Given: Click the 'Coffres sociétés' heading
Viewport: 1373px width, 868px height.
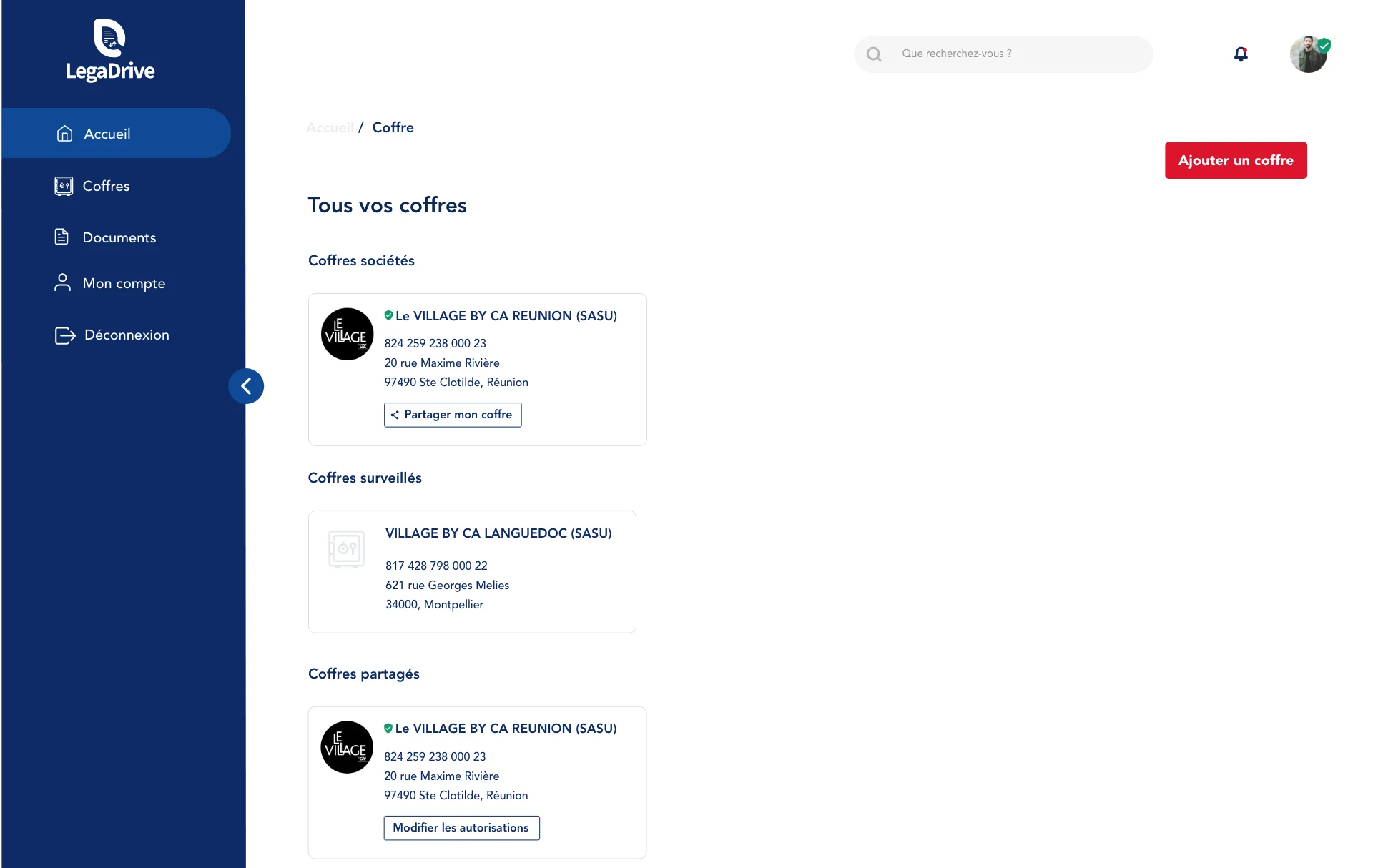Looking at the screenshot, I should pyautogui.click(x=361, y=260).
